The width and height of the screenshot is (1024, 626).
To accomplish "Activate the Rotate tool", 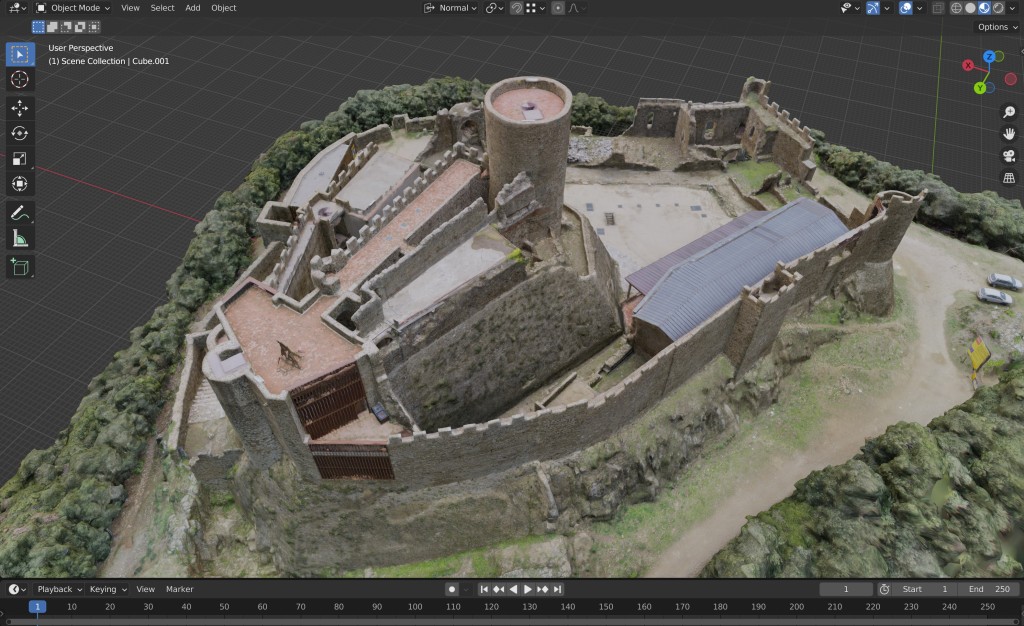I will (x=20, y=133).
